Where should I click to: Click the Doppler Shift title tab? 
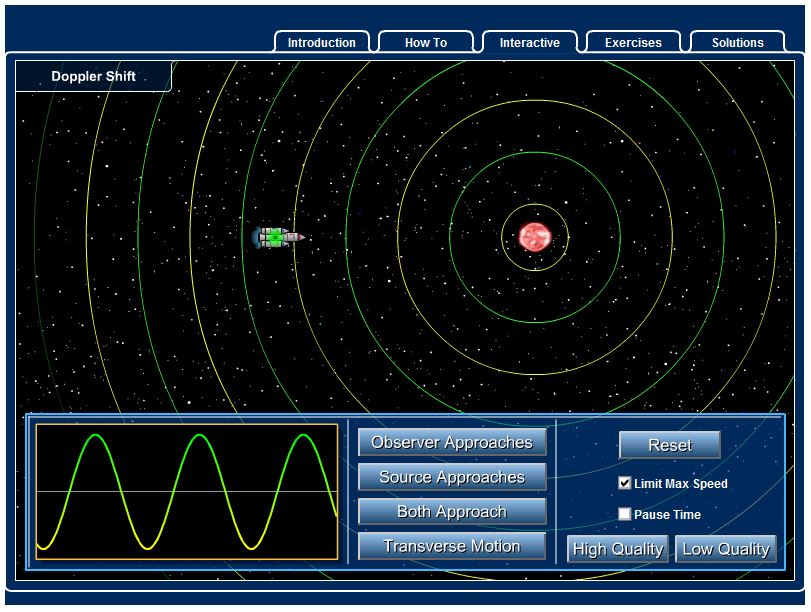(94, 76)
